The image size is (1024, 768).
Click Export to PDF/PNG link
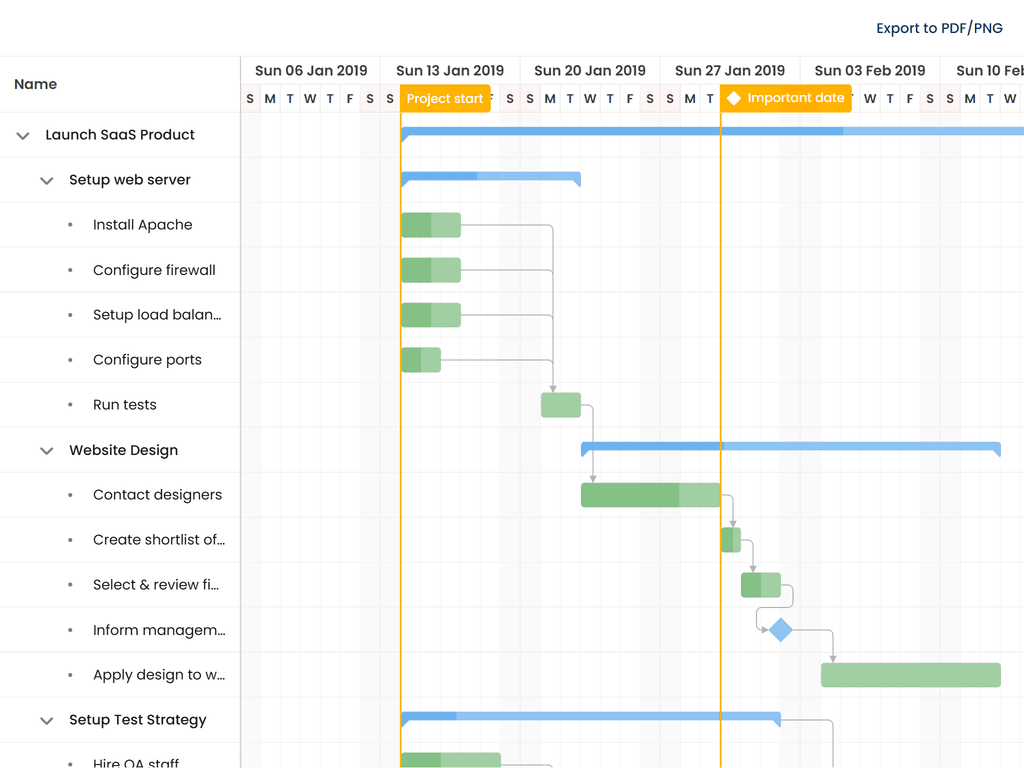coord(939,28)
